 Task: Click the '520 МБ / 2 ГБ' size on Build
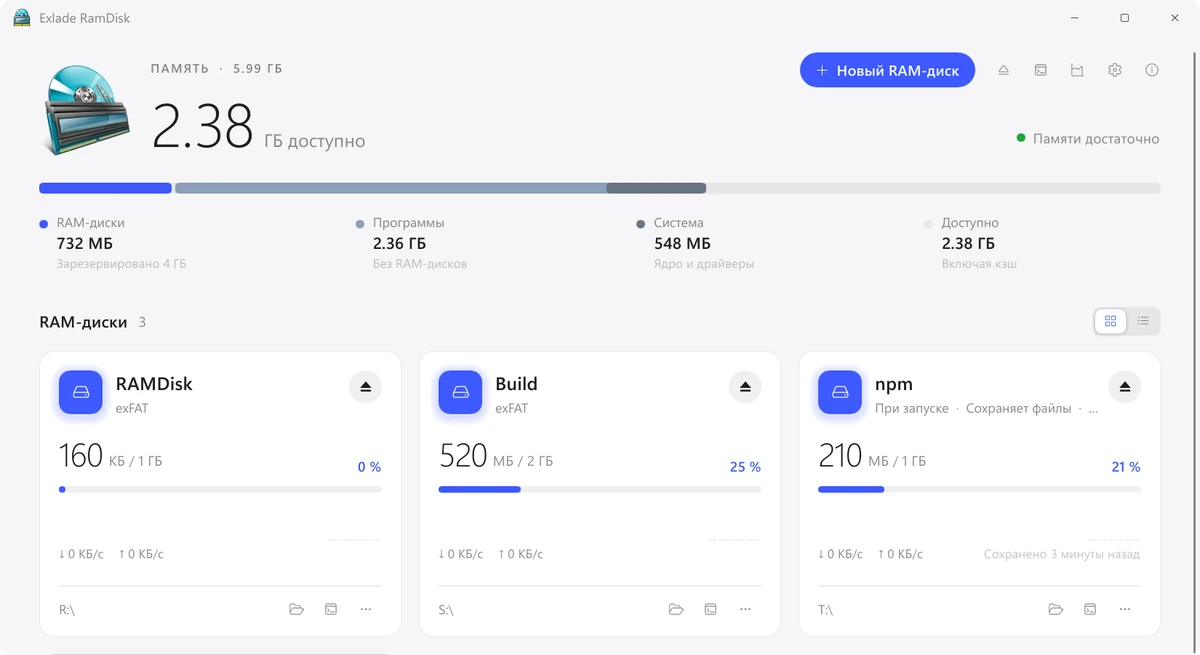[x=496, y=457]
